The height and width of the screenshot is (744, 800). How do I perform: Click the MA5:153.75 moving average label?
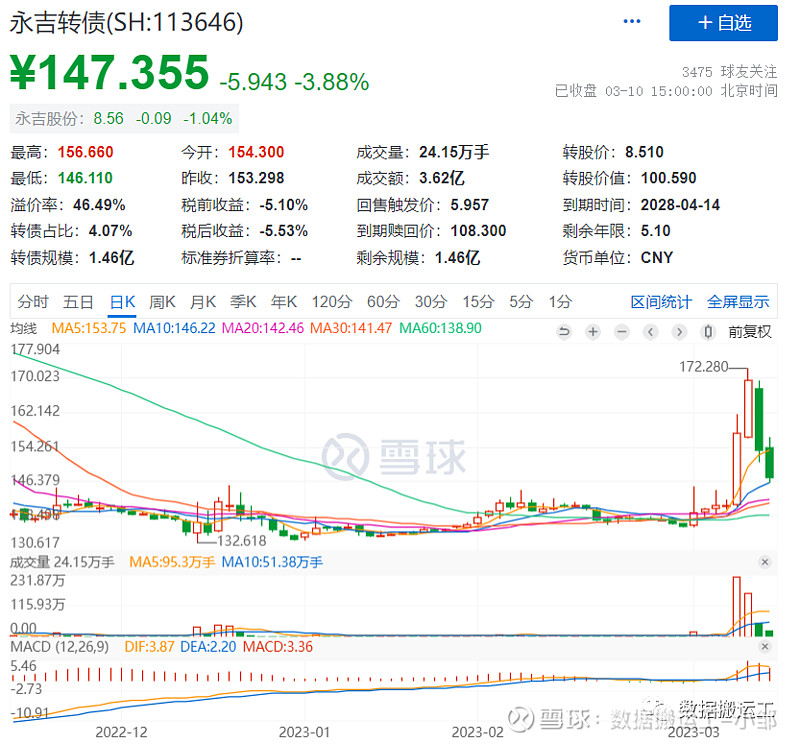89,328
